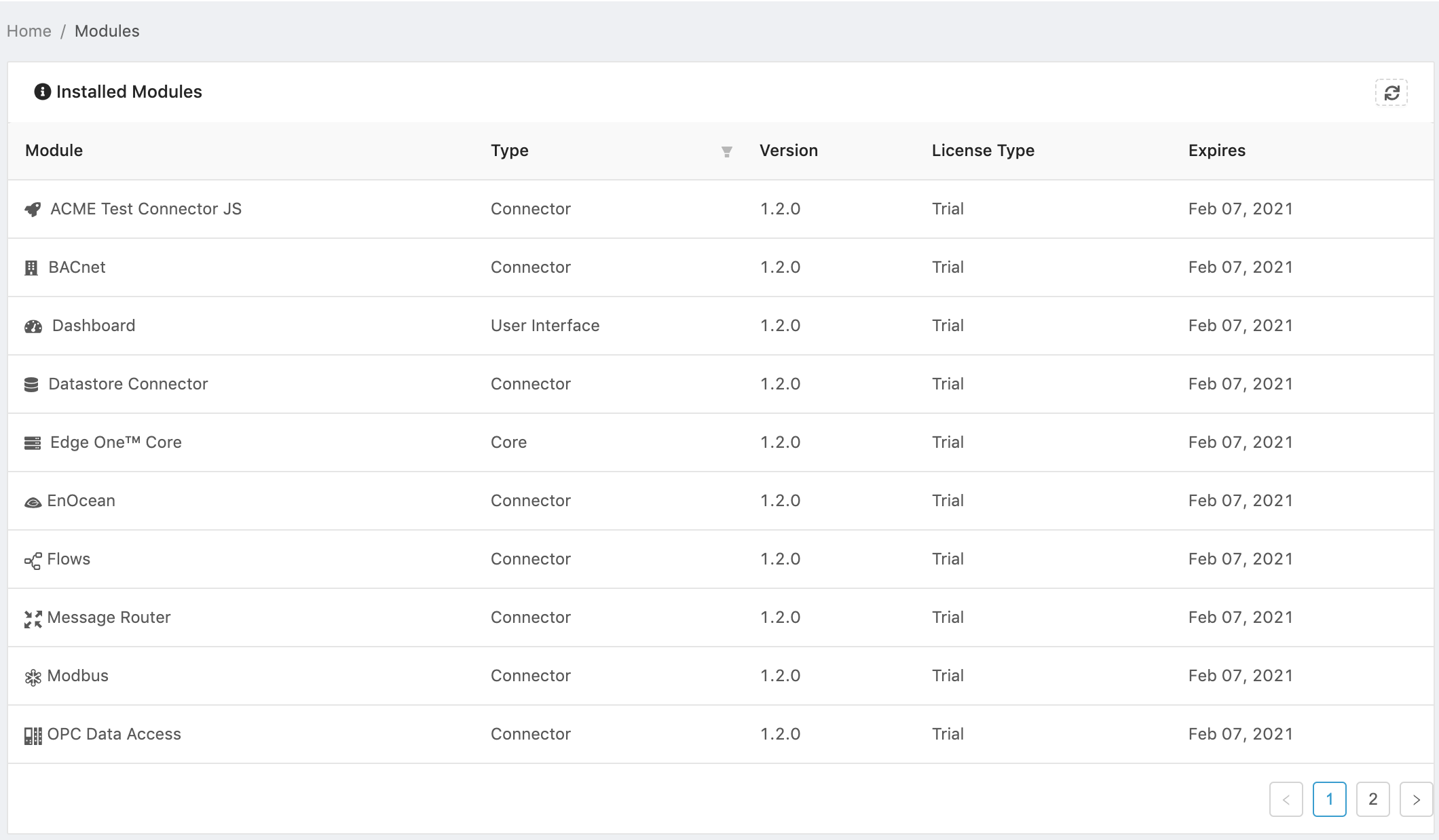The width and height of the screenshot is (1439, 840).
Task: Click the Modules breadcrumb
Action: point(107,31)
